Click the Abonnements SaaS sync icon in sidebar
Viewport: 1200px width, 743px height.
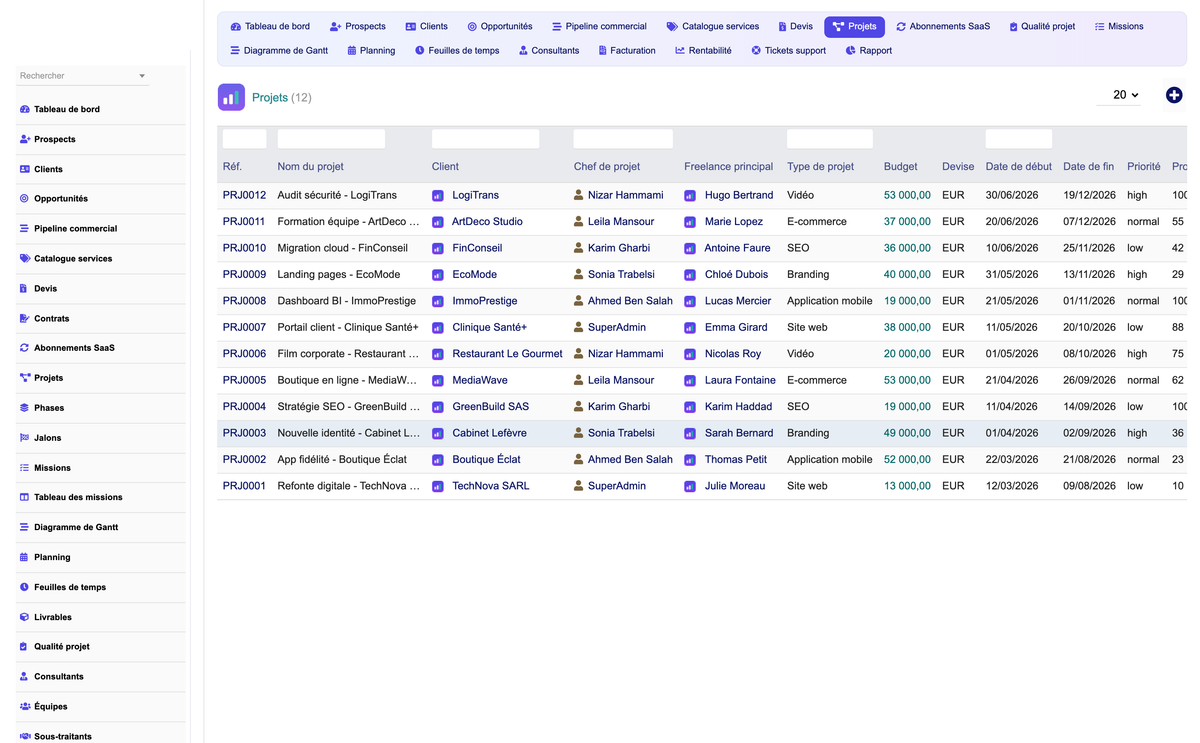coord(25,348)
